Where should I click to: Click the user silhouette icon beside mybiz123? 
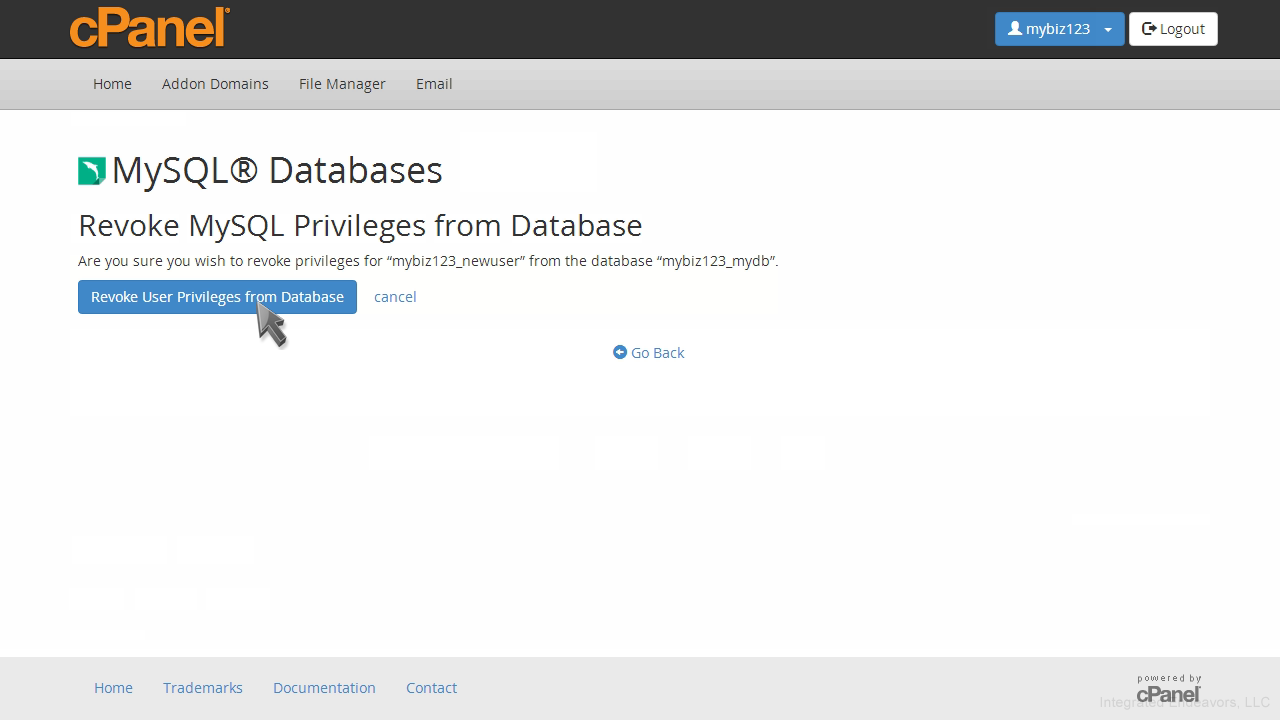(x=1014, y=29)
